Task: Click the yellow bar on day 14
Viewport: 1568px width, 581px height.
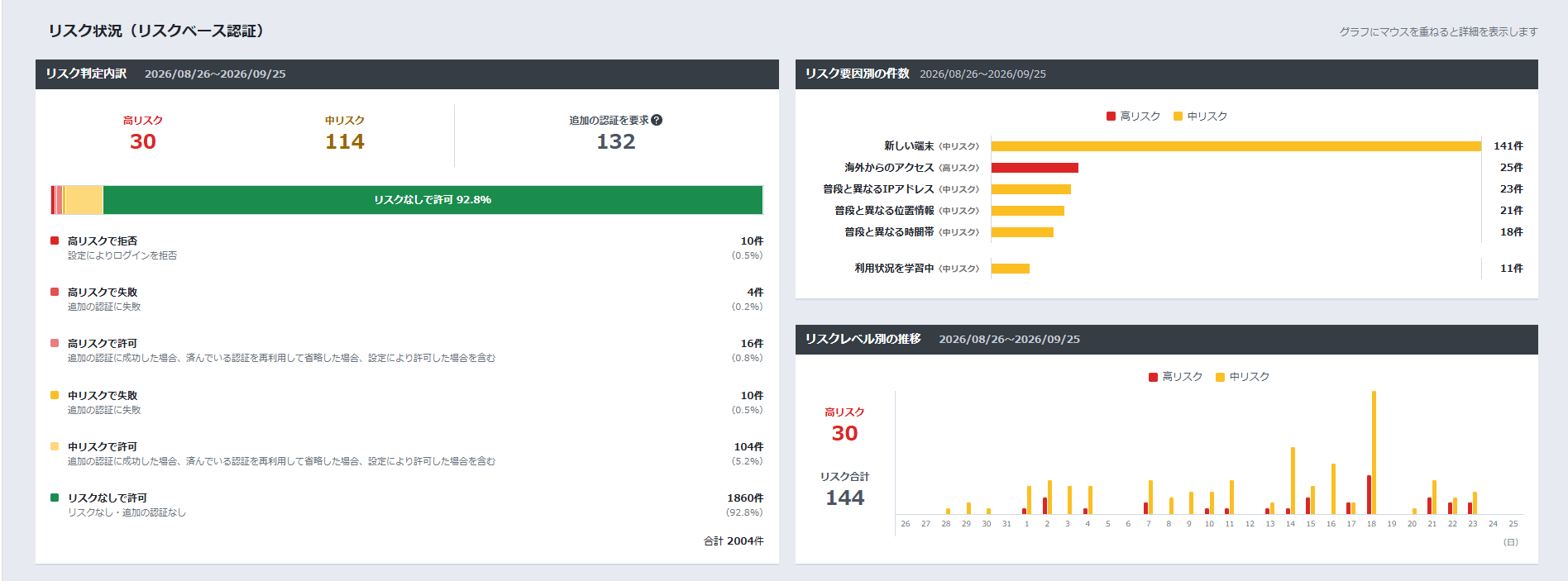Action: (x=1293, y=481)
